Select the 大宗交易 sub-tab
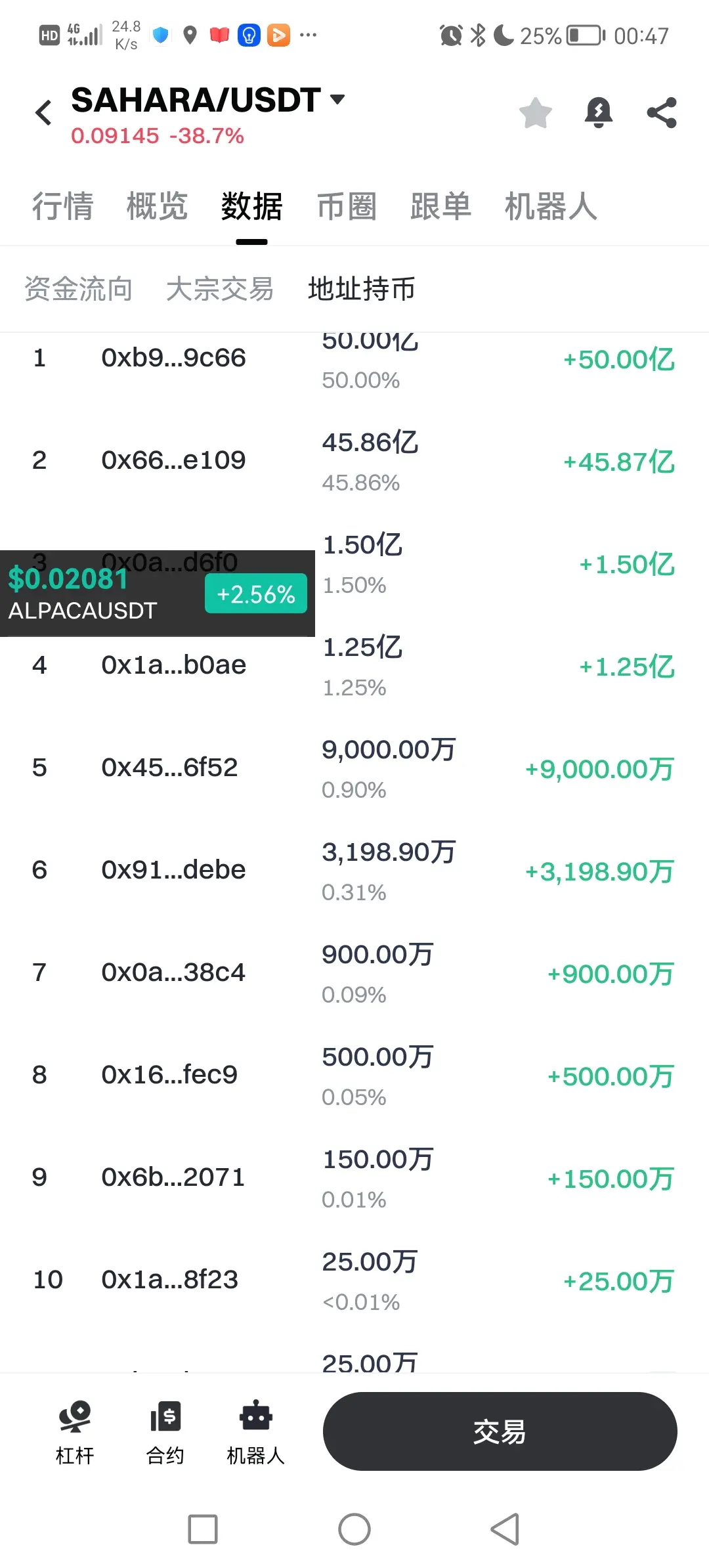 click(x=220, y=289)
